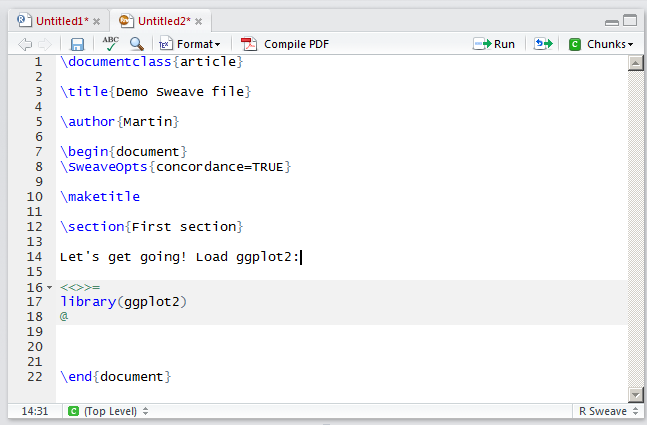647x425 pixels.
Task: Minimize the source pane
Action: click(x=612, y=20)
